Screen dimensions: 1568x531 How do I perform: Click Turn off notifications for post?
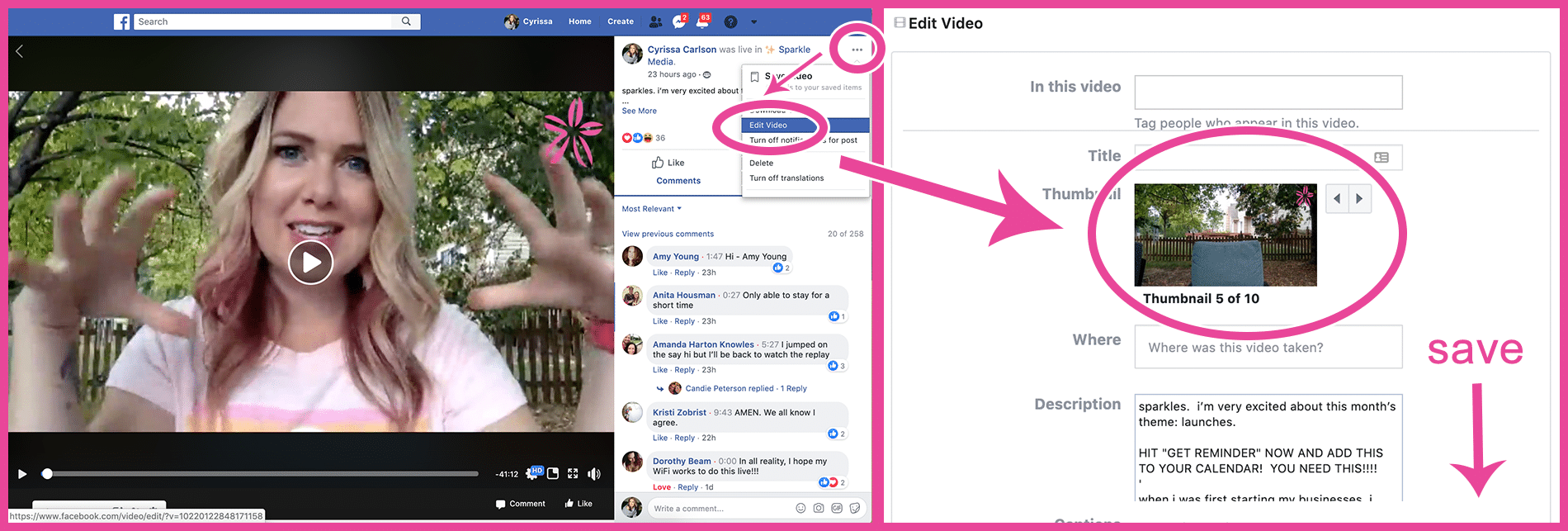(803, 140)
